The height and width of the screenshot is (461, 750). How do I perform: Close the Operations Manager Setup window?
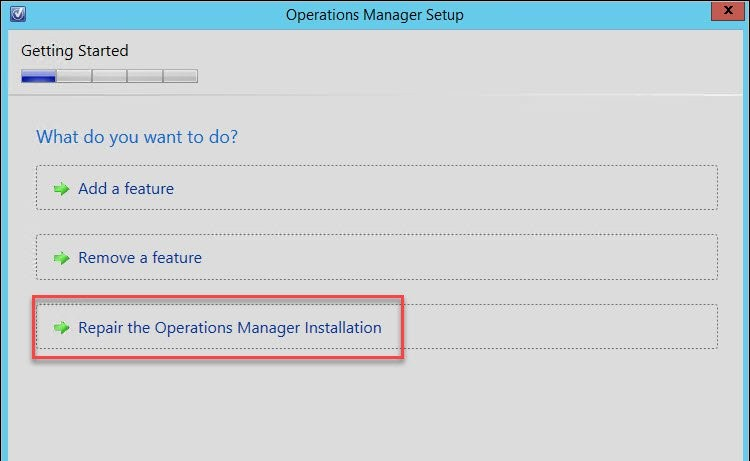point(727,11)
